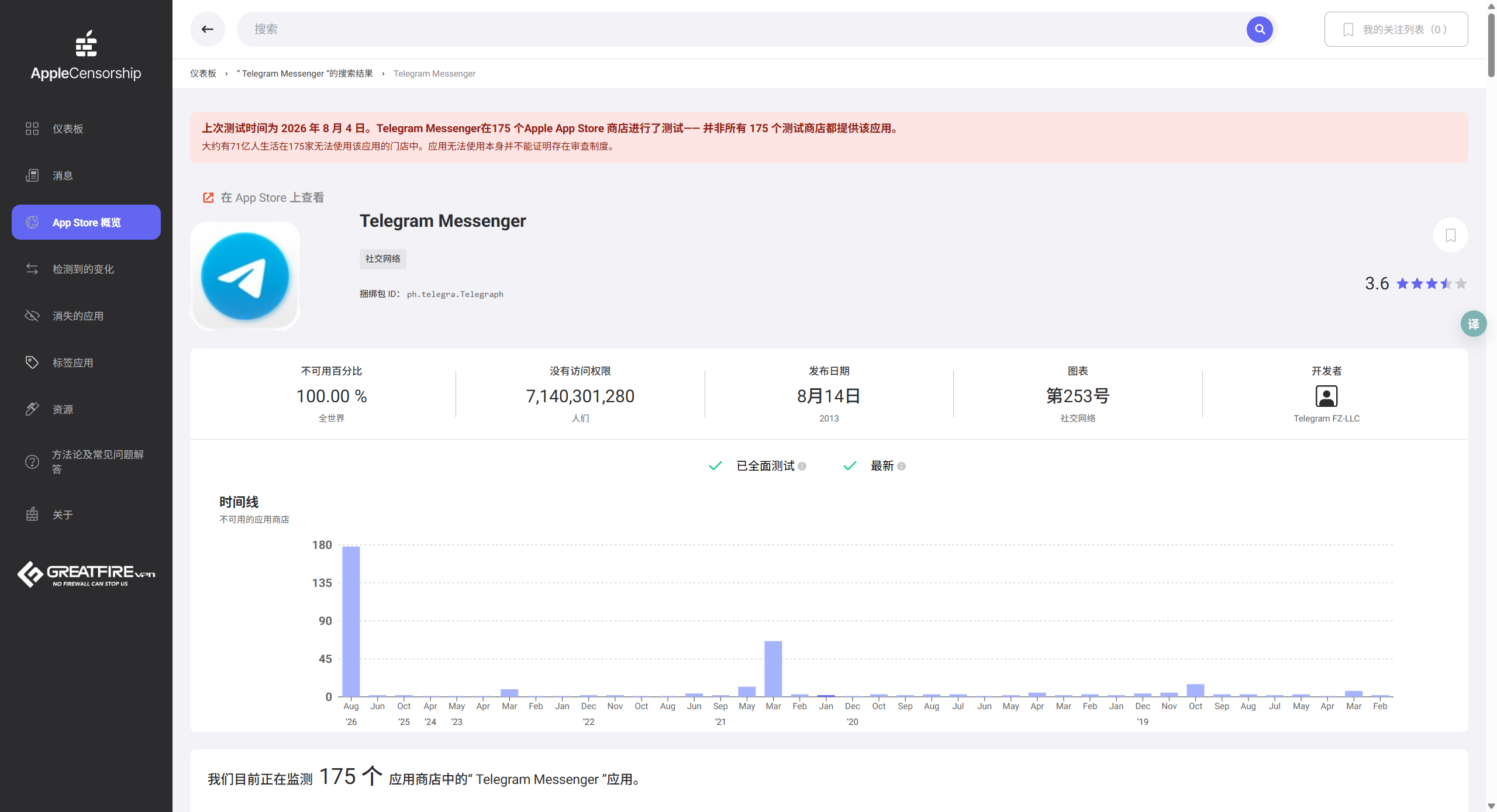
Task: Click the green translate floating button
Action: click(x=1474, y=324)
